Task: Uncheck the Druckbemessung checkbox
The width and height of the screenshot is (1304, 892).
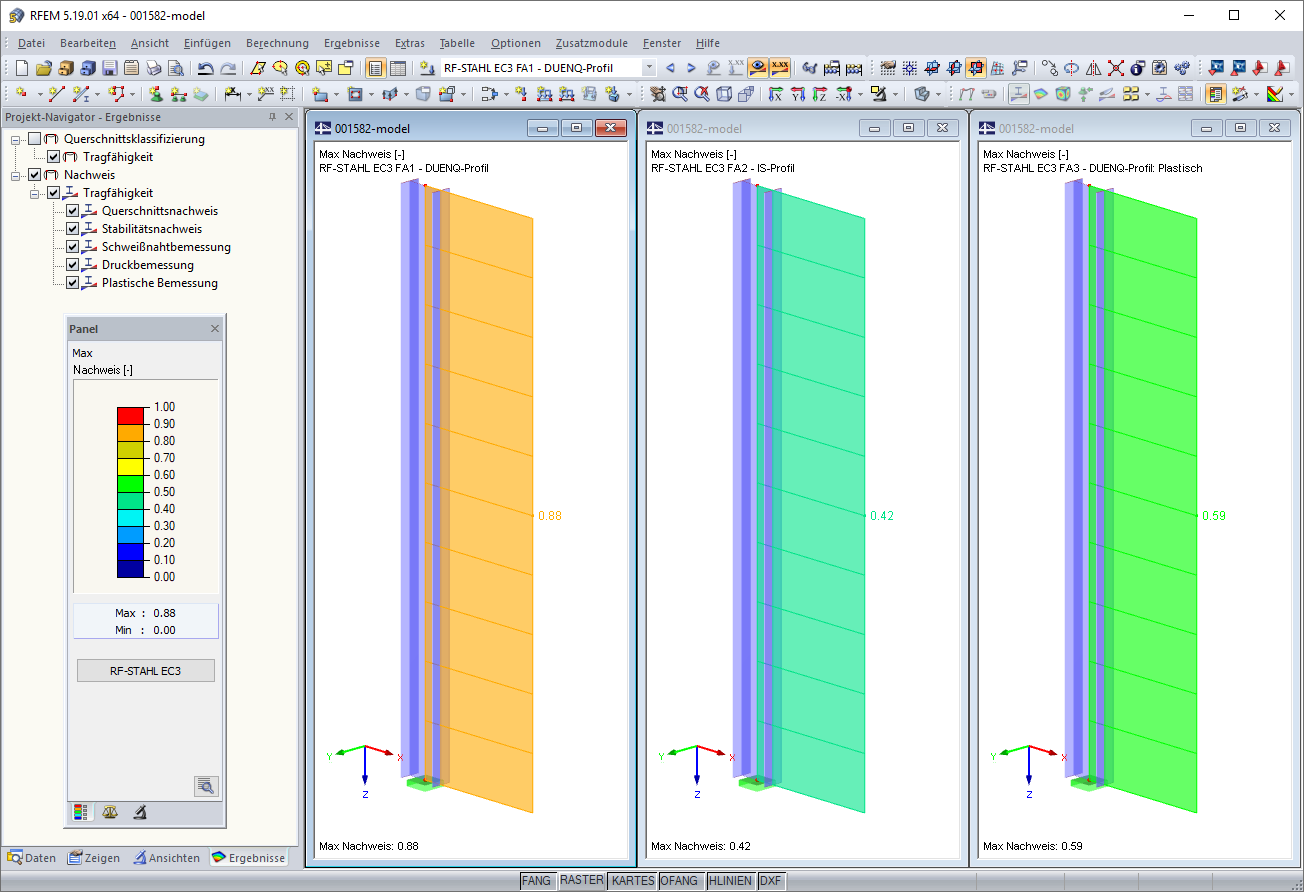Action: click(72, 265)
